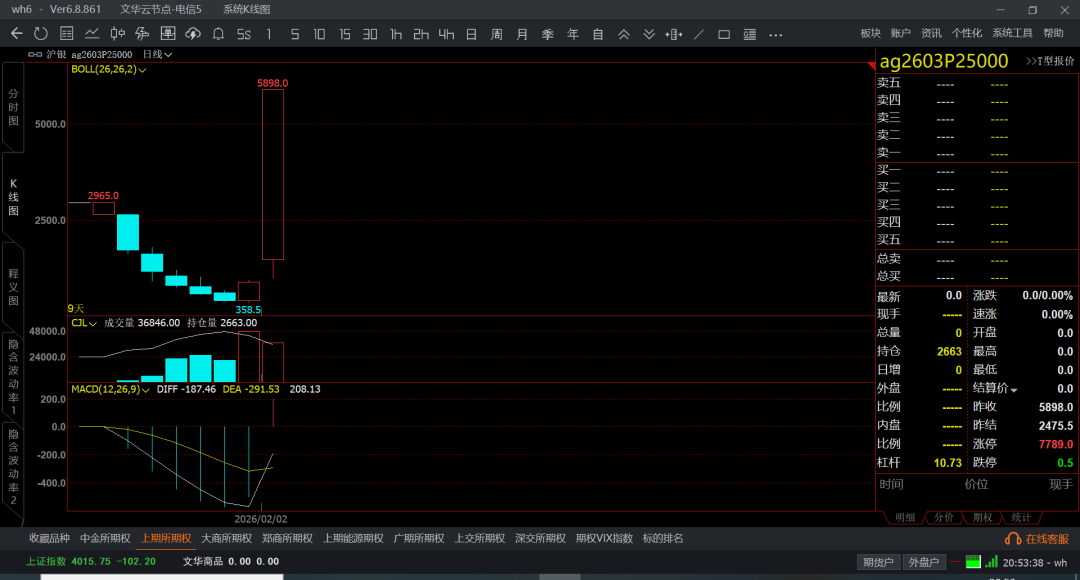Open the 大商所期权 bottom tab

pyautogui.click(x=227, y=538)
